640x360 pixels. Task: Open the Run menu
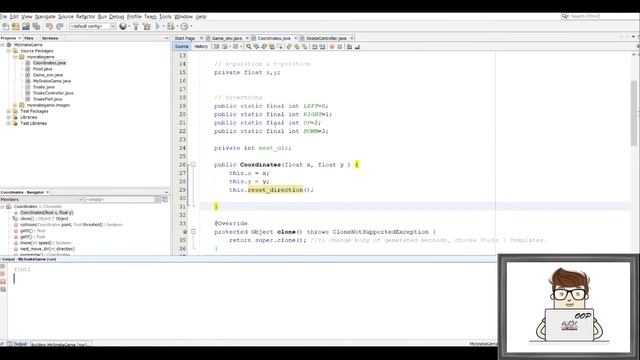[x=102, y=16]
